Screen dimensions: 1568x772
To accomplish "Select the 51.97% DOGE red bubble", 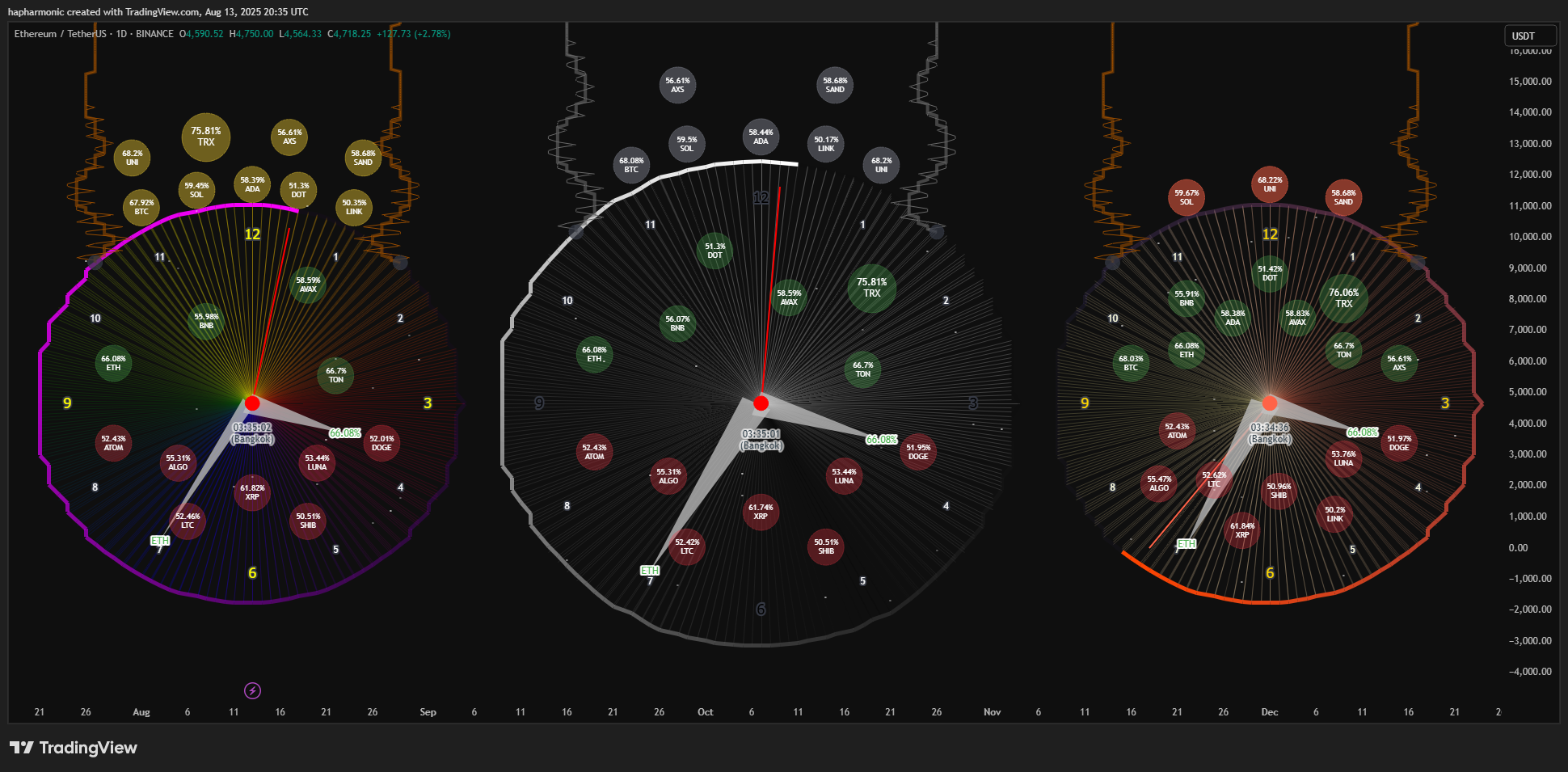I will point(1399,443).
